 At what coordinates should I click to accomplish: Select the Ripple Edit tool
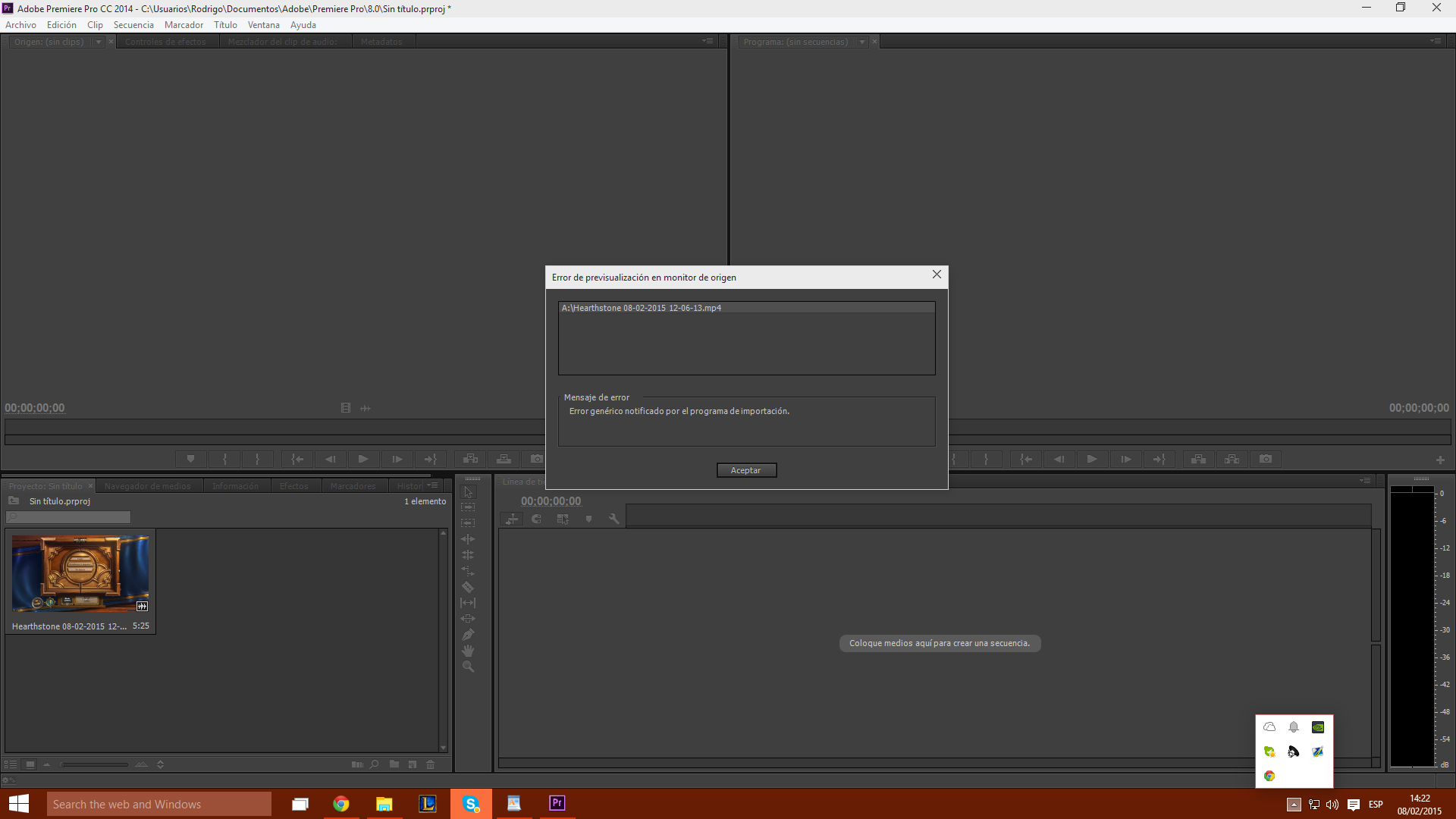point(468,539)
